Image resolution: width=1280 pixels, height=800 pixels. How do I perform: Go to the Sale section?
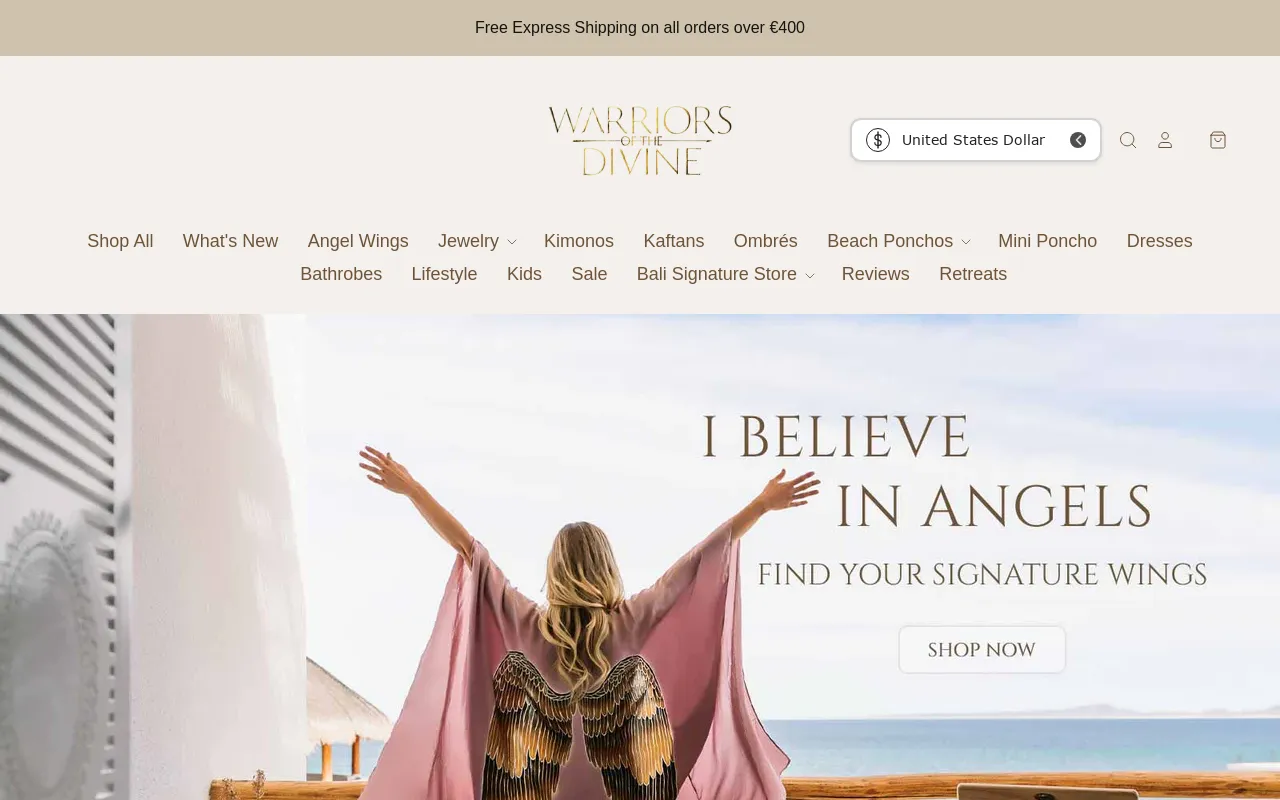click(589, 274)
